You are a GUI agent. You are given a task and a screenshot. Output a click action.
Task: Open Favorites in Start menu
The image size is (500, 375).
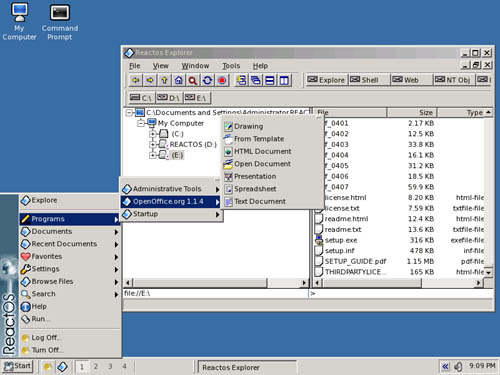coord(69,256)
